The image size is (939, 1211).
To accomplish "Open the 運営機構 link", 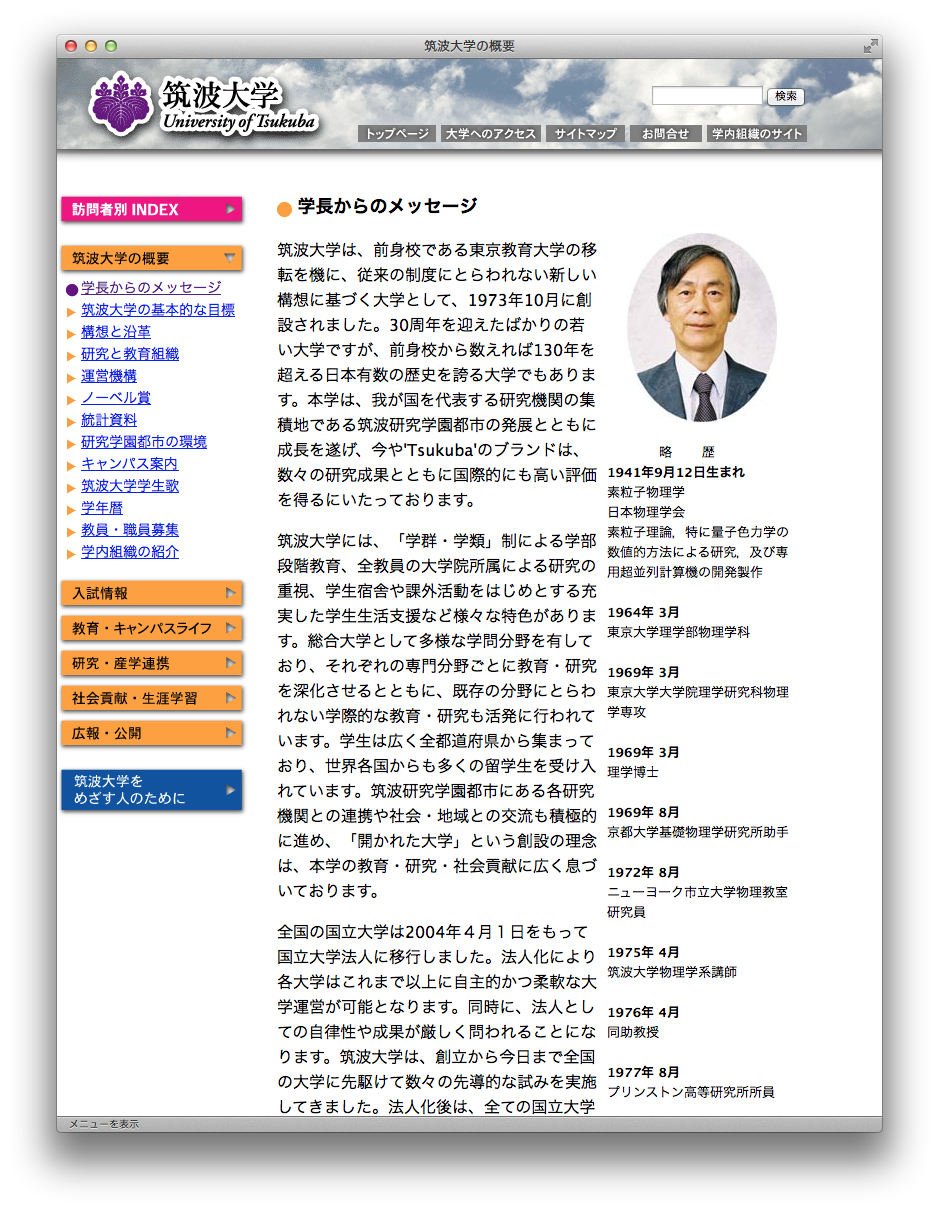I will [109, 376].
